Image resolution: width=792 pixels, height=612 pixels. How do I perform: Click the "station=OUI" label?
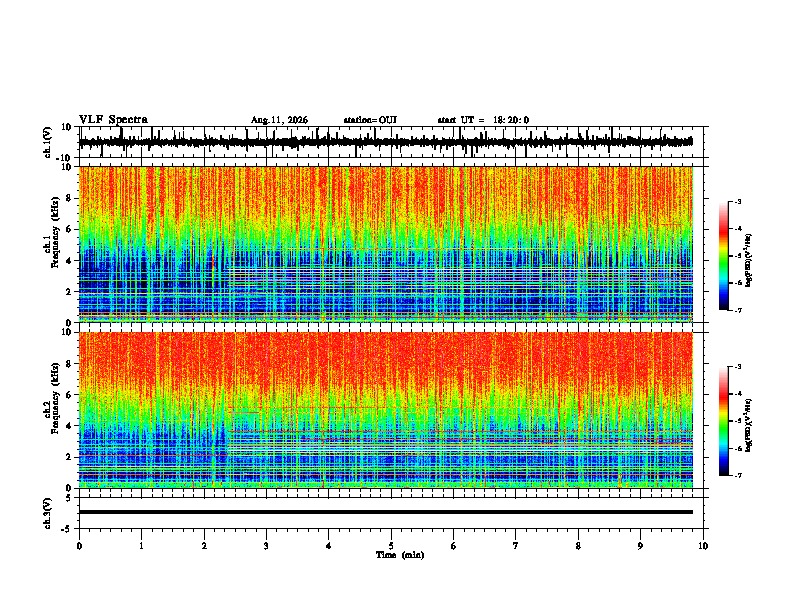(370, 120)
